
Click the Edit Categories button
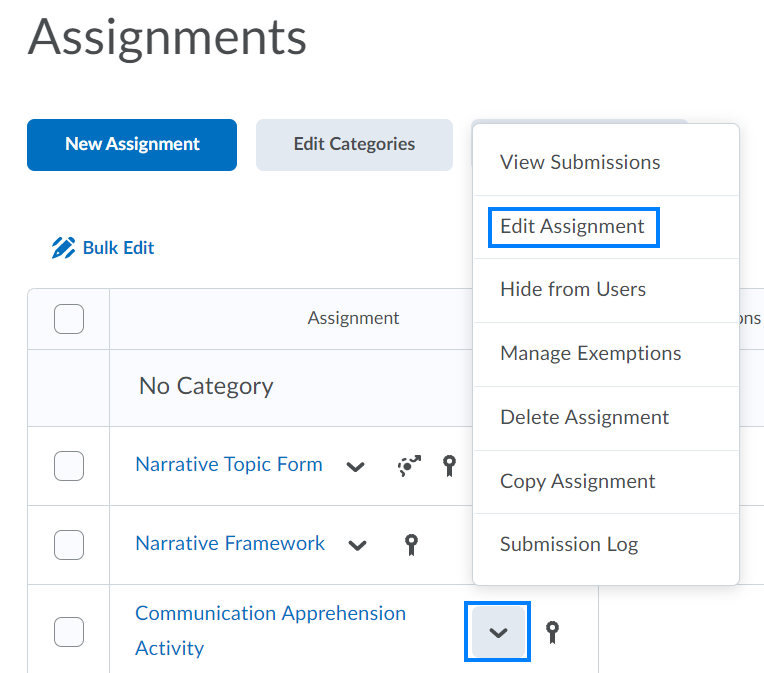(x=354, y=144)
